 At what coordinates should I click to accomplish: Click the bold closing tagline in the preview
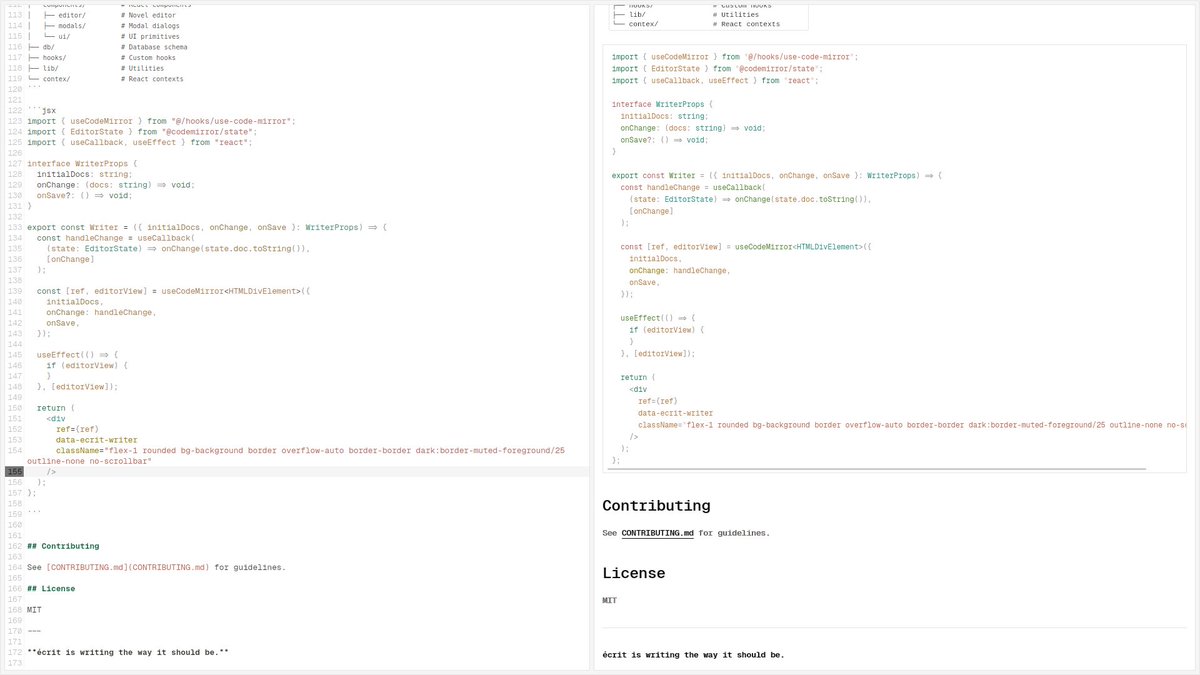coord(693,655)
